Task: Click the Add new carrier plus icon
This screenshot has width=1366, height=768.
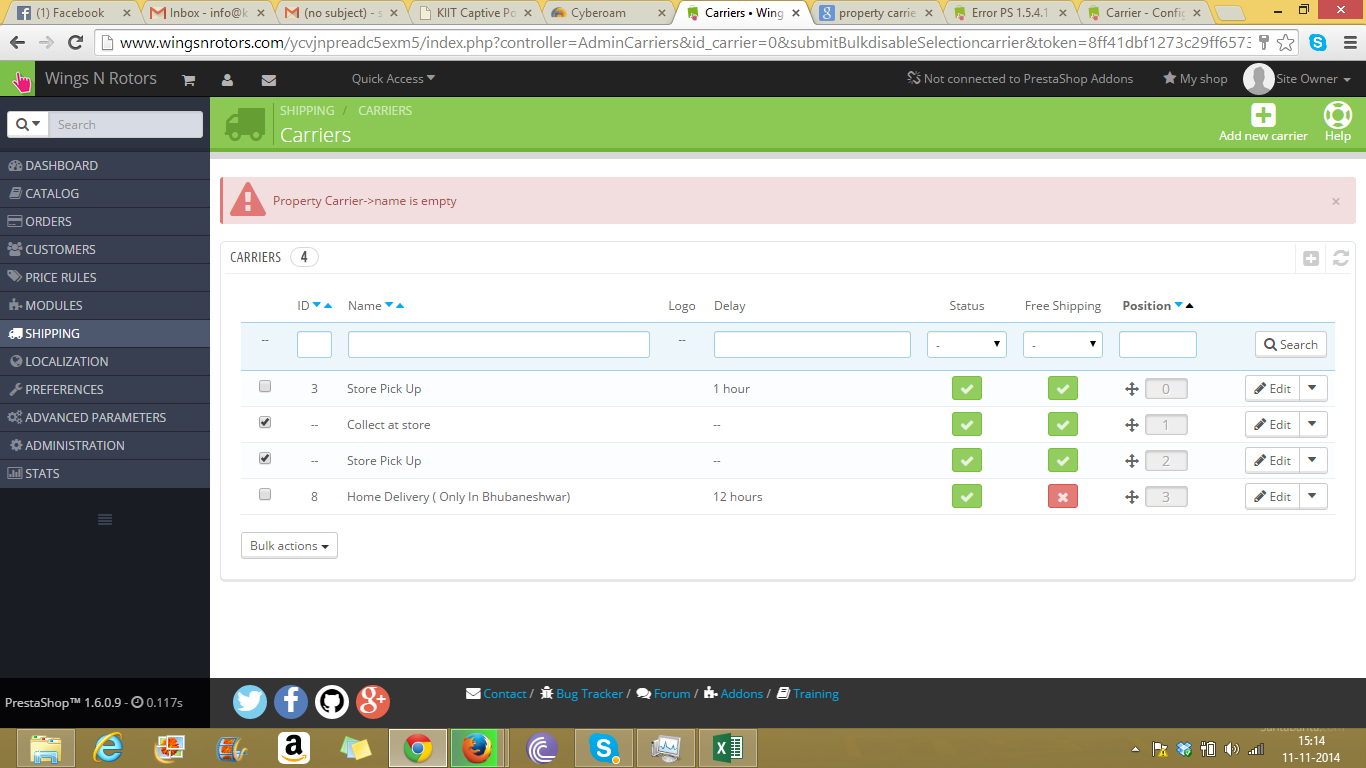Action: (1263, 116)
